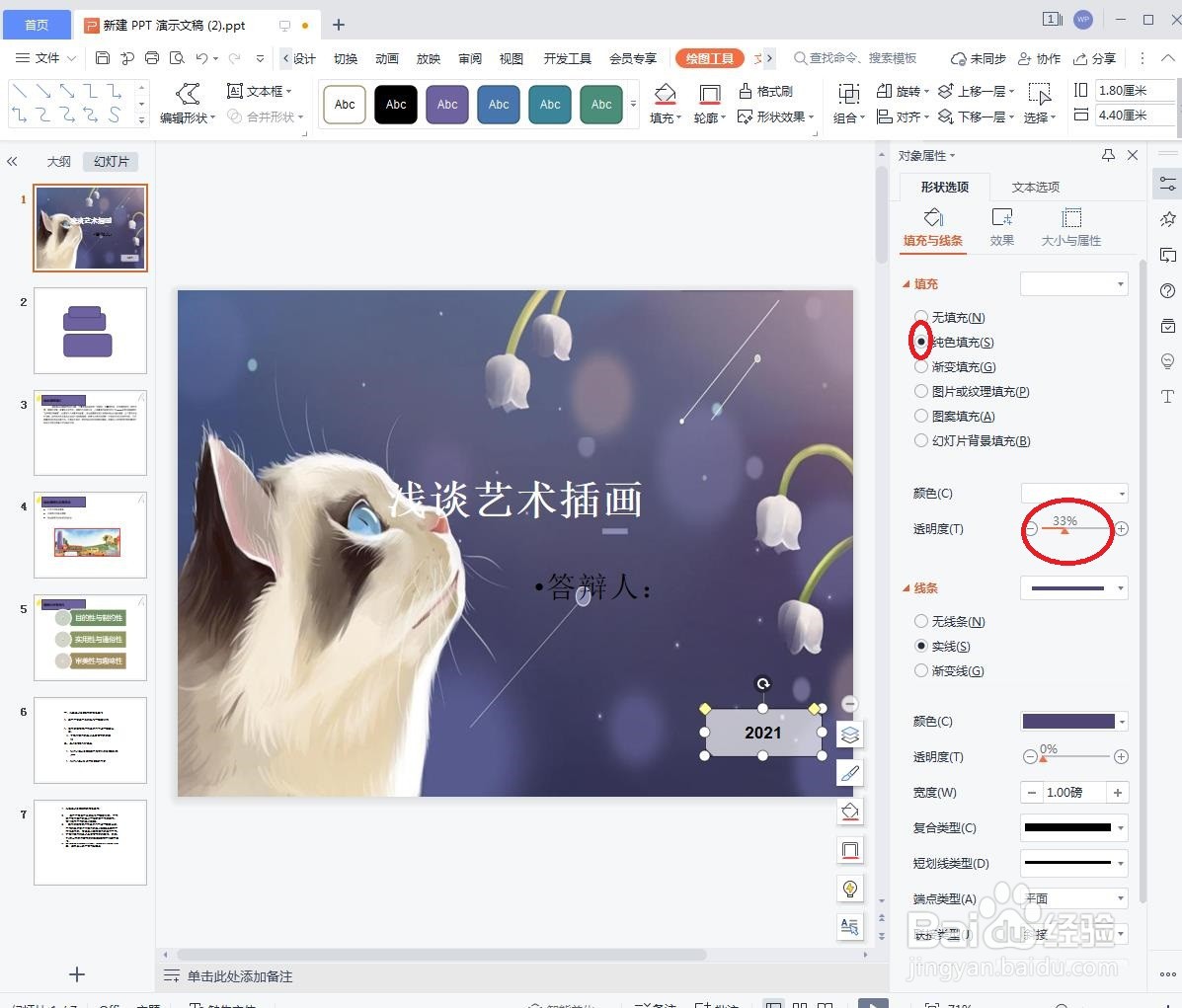Click the layers icon beside the 2021 shape
This screenshot has height=1008, width=1182.
pos(850,735)
